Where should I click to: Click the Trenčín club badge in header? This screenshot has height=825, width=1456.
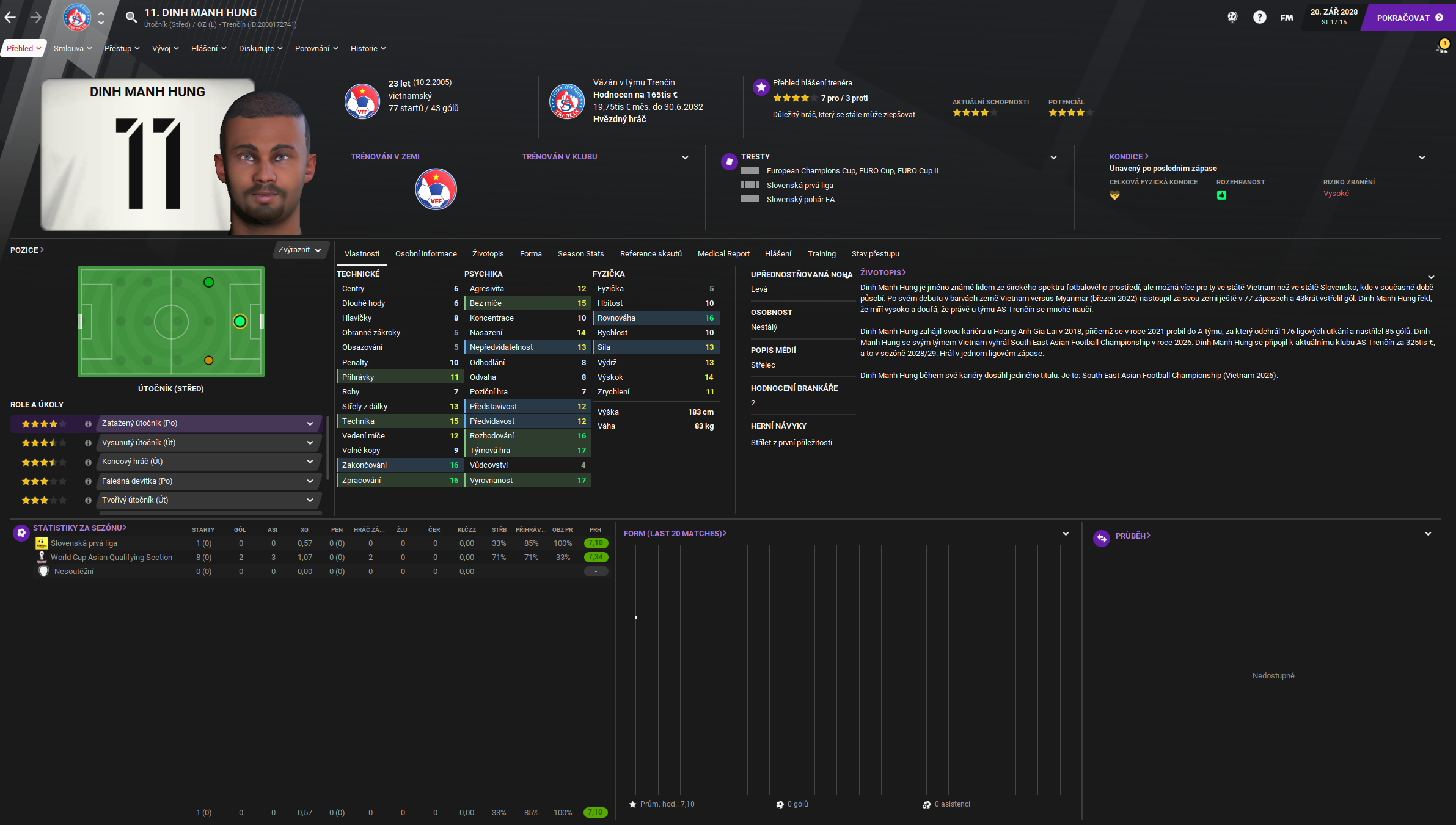[x=78, y=17]
